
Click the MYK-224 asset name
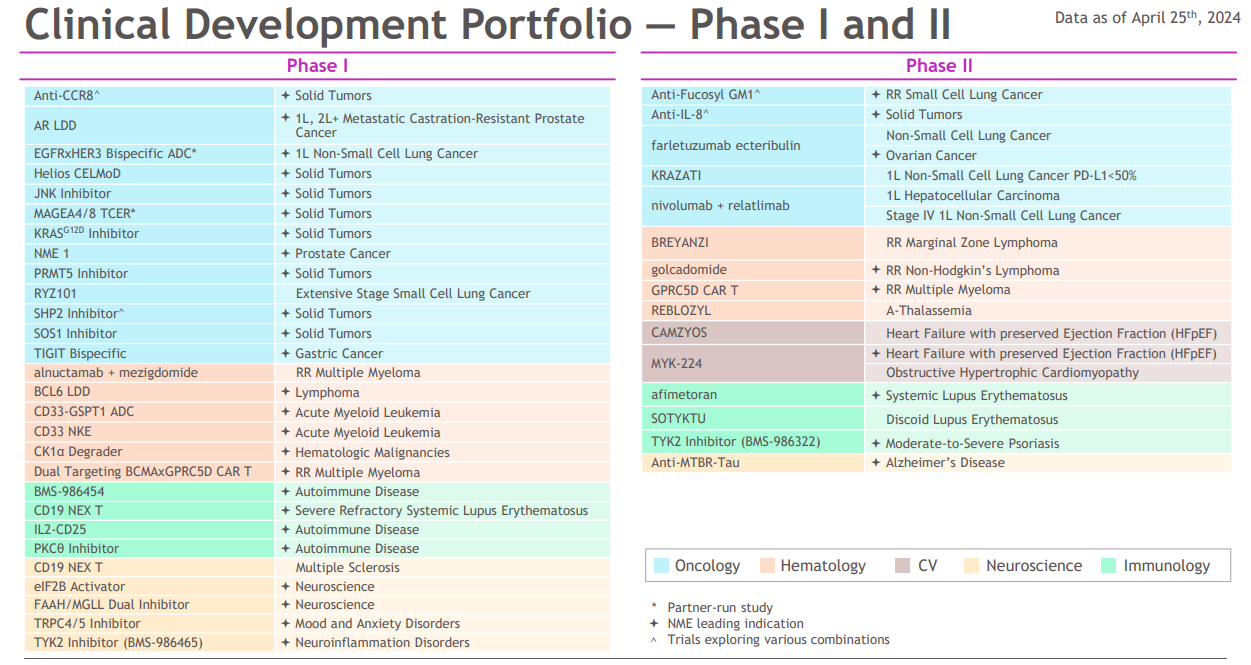click(676, 363)
